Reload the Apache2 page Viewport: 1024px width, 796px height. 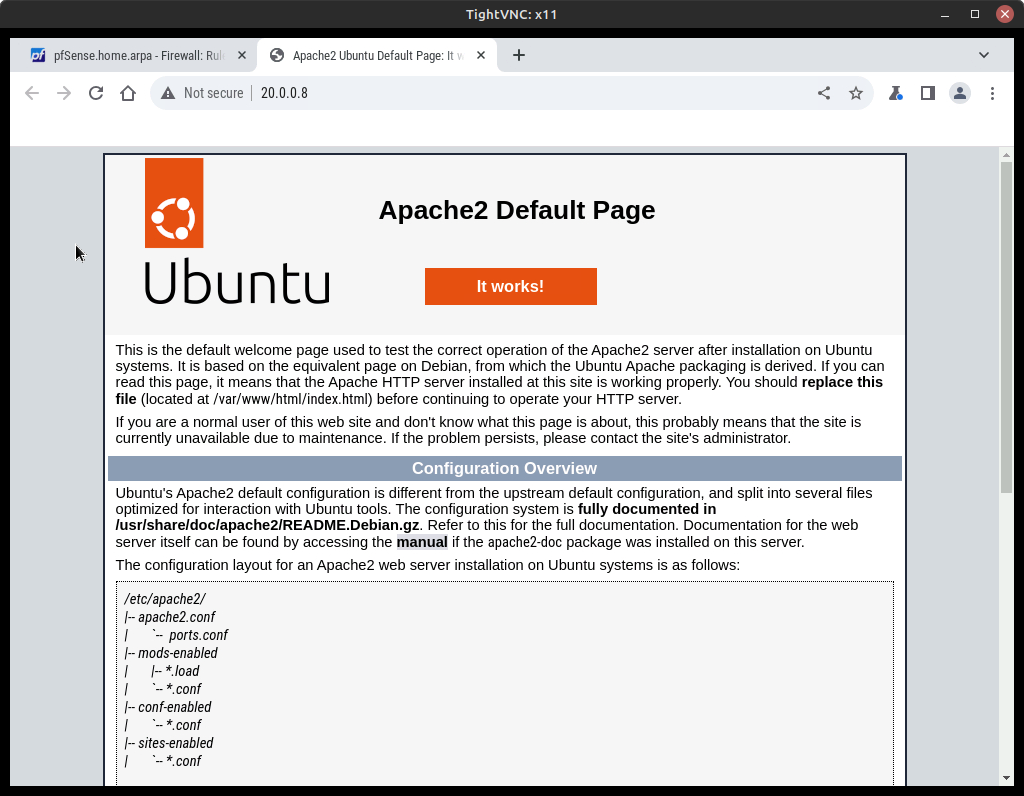[x=96, y=93]
